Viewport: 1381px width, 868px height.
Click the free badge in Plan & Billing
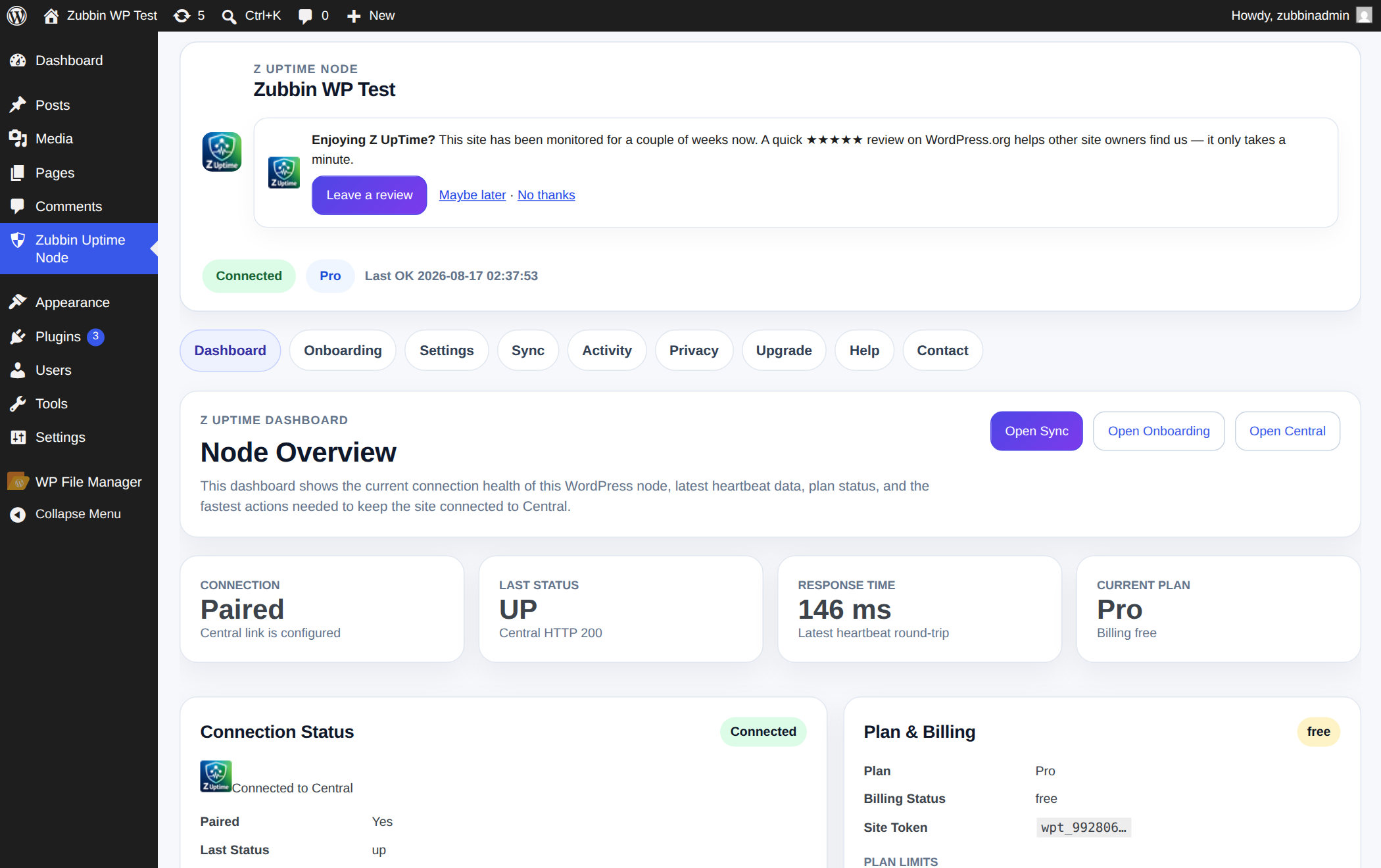1319,732
